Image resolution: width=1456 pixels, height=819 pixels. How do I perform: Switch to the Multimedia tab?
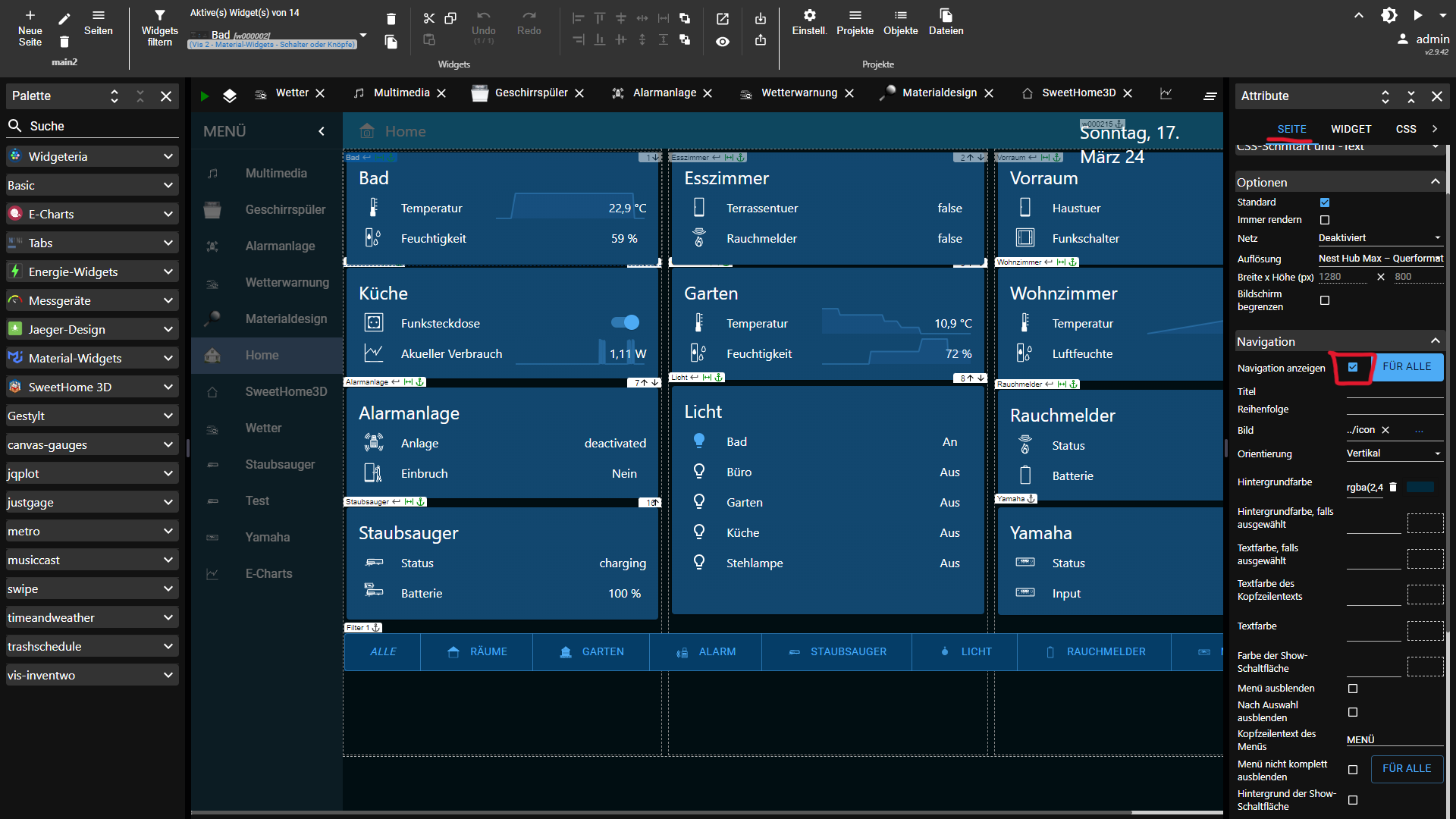[x=401, y=93]
